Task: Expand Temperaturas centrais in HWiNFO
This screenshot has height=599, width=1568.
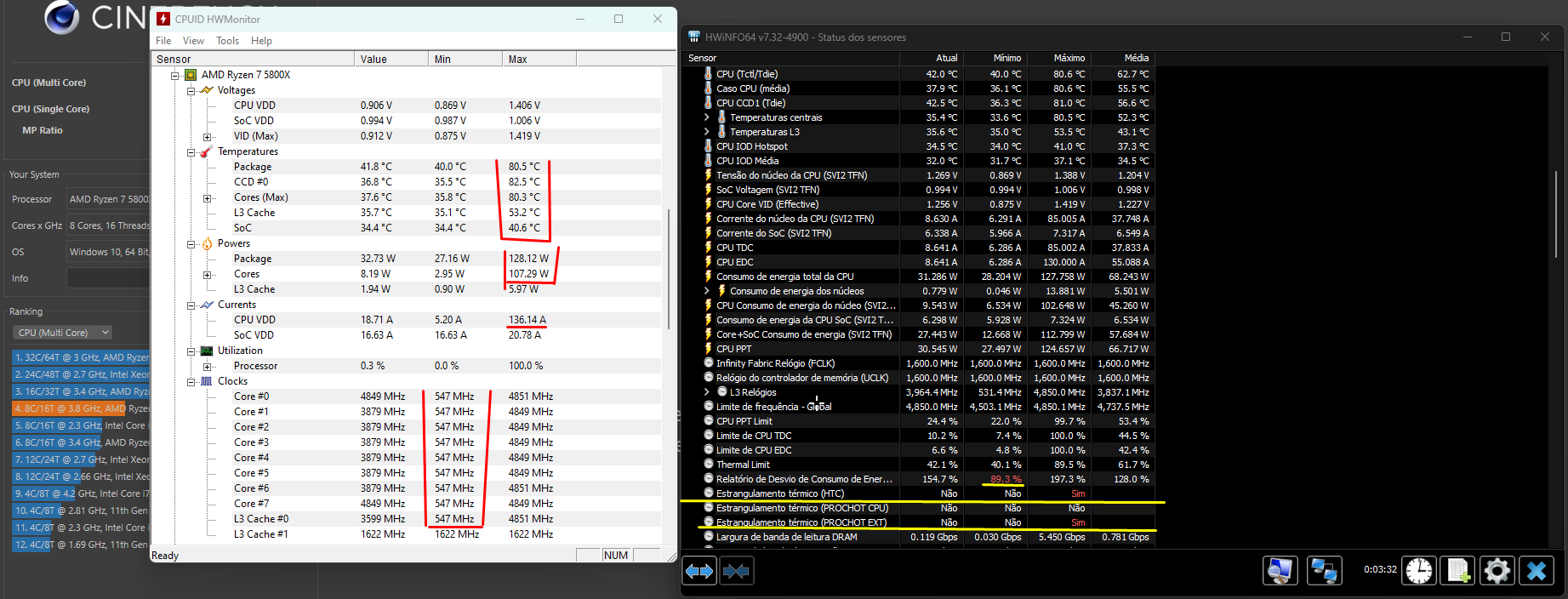Action: [x=706, y=117]
